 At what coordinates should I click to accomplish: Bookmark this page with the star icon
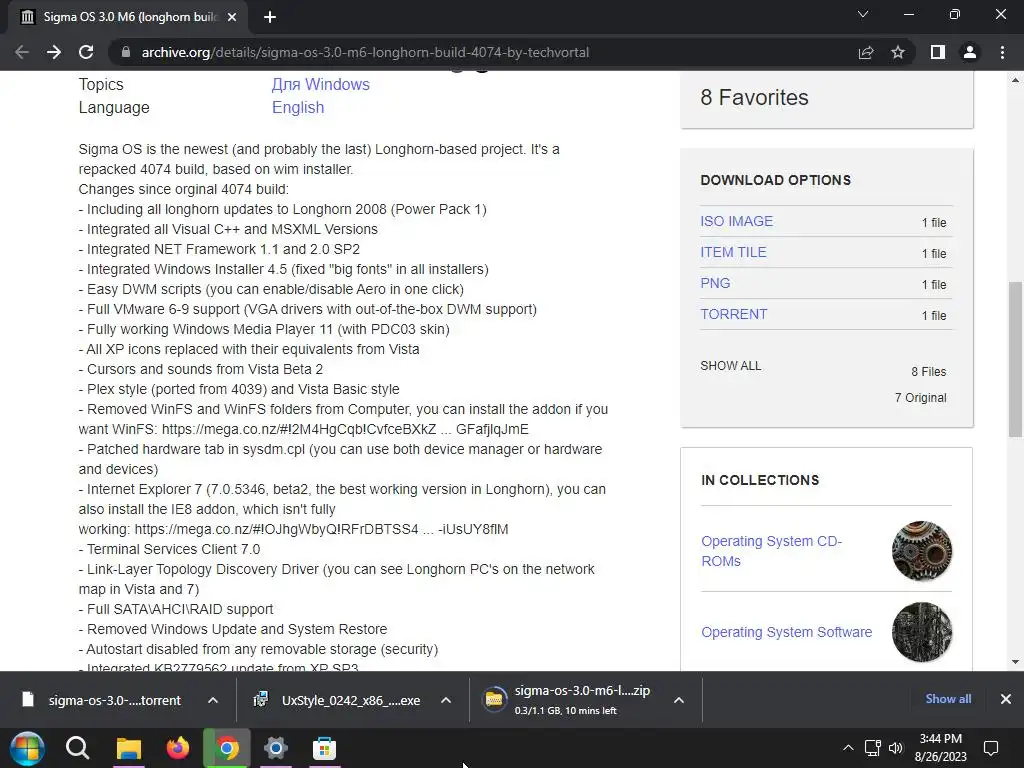(x=898, y=52)
